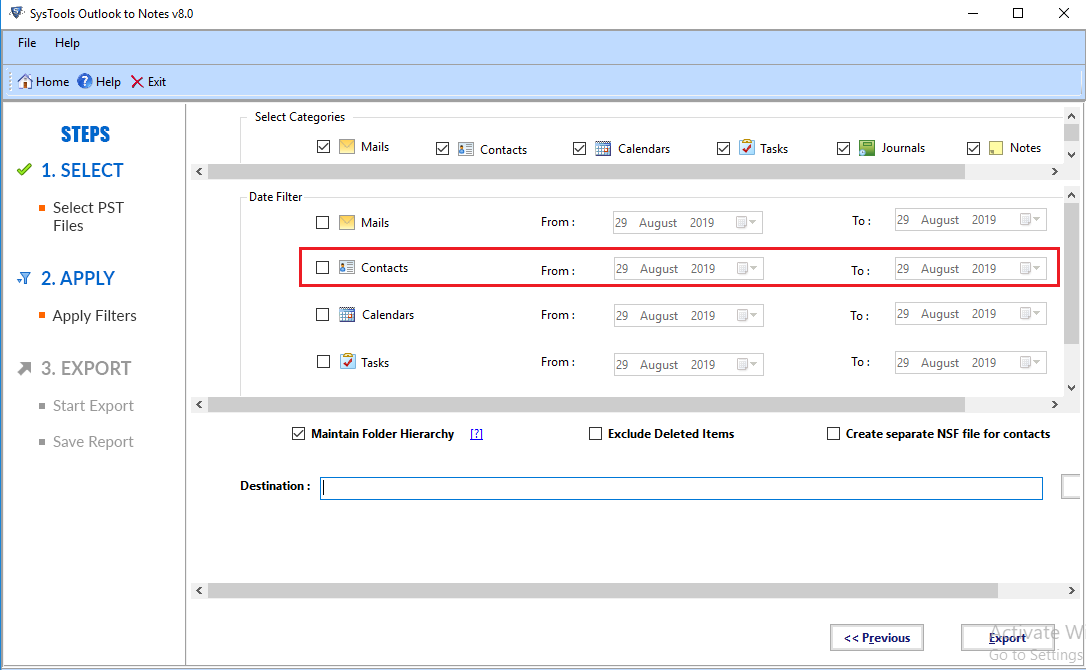Image resolution: width=1086 pixels, height=670 pixels.
Task: Click the red Exit X icon
Action: (137, 82)
